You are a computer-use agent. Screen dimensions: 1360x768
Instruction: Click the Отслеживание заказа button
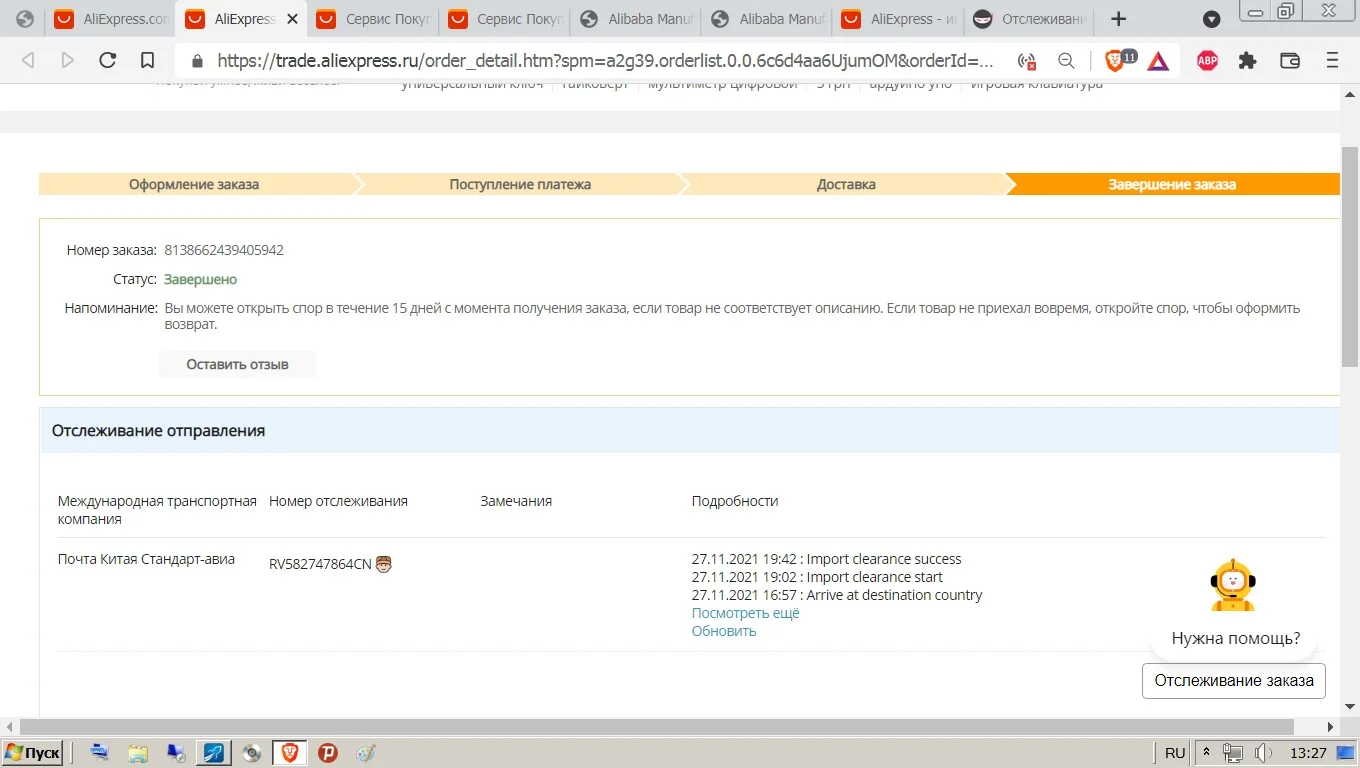tap(1234, 681)
